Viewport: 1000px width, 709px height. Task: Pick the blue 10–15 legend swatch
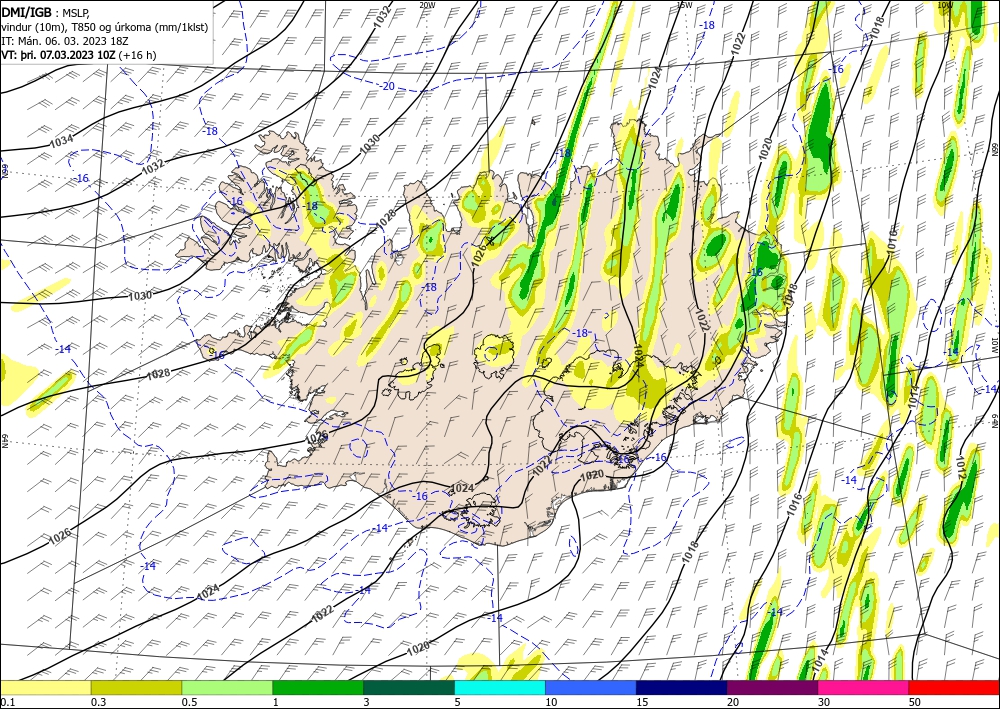(x=591, y=687)
